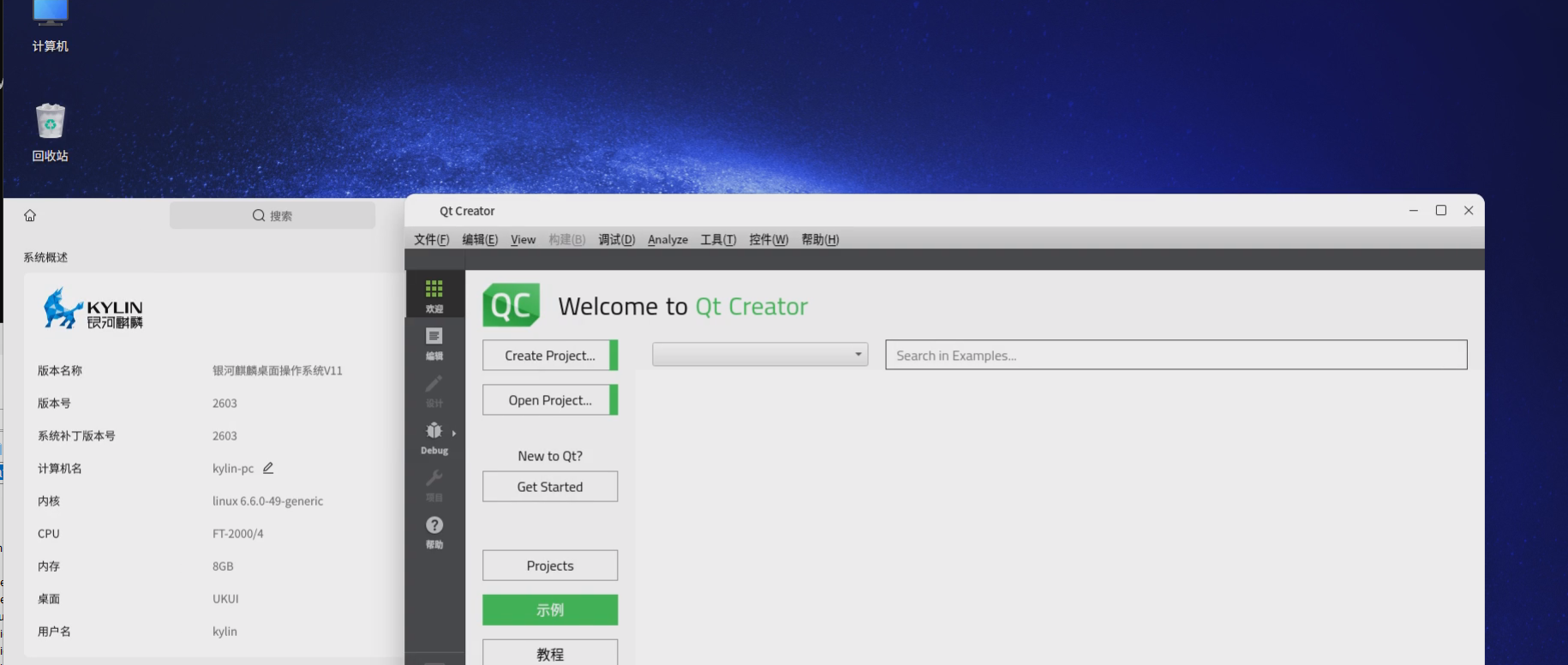Select the 教程 tutorials button

tap(550, 653)
